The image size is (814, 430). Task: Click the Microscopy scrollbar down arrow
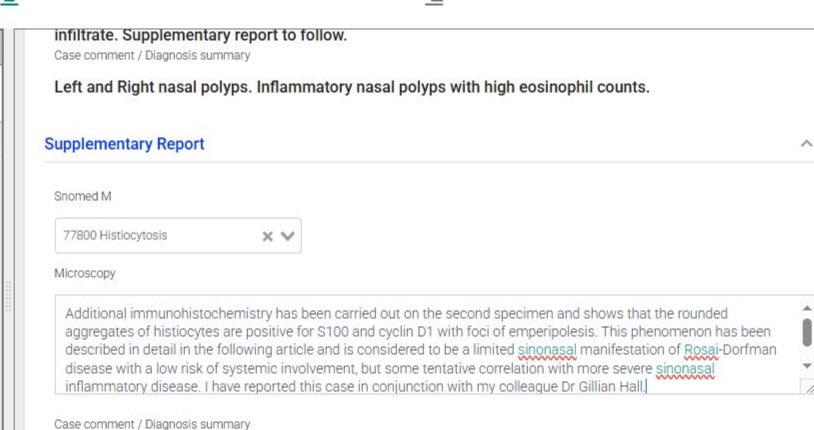tap(807, 366)
